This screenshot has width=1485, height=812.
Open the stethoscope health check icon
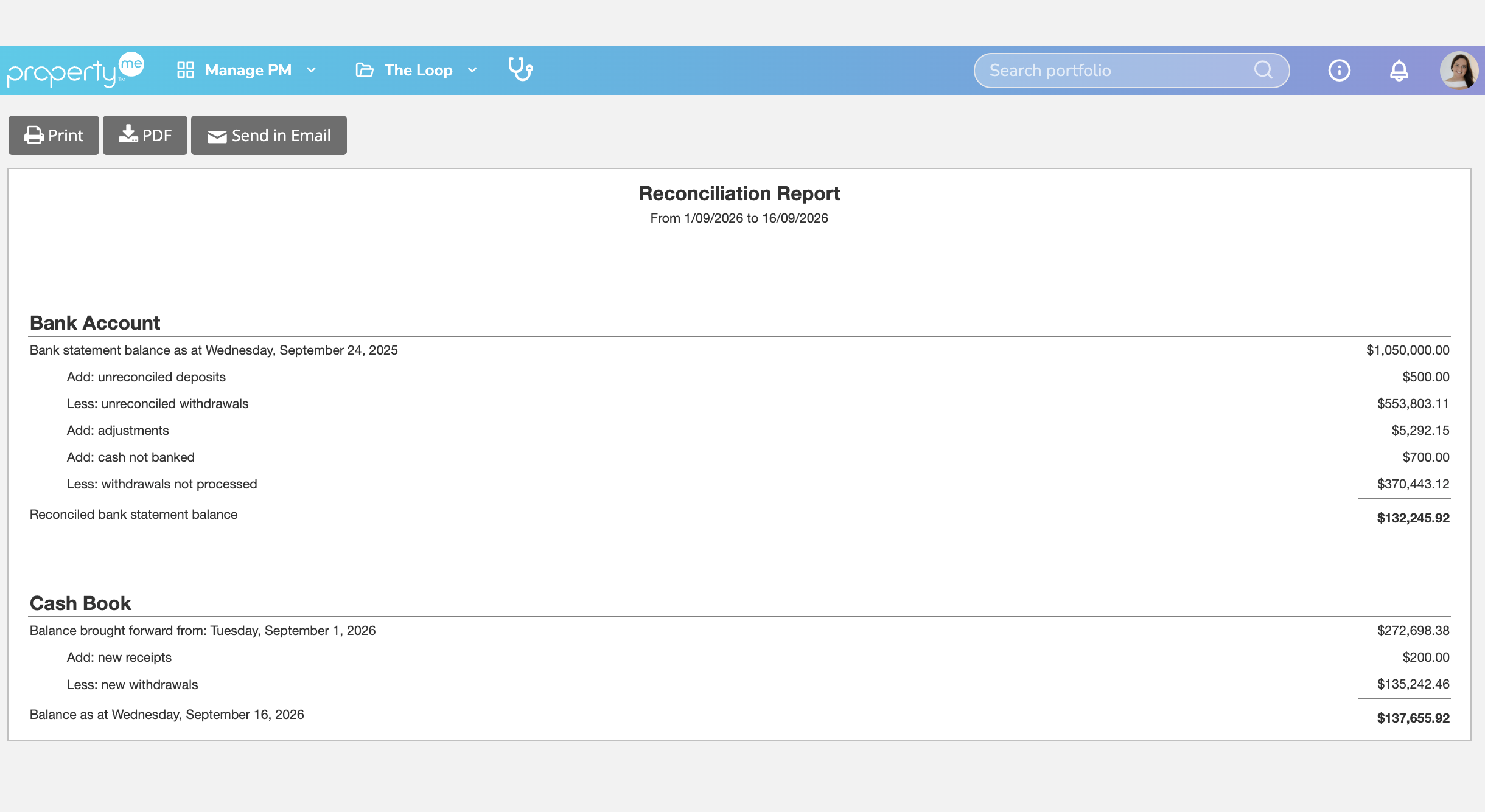tap(520, 69)
